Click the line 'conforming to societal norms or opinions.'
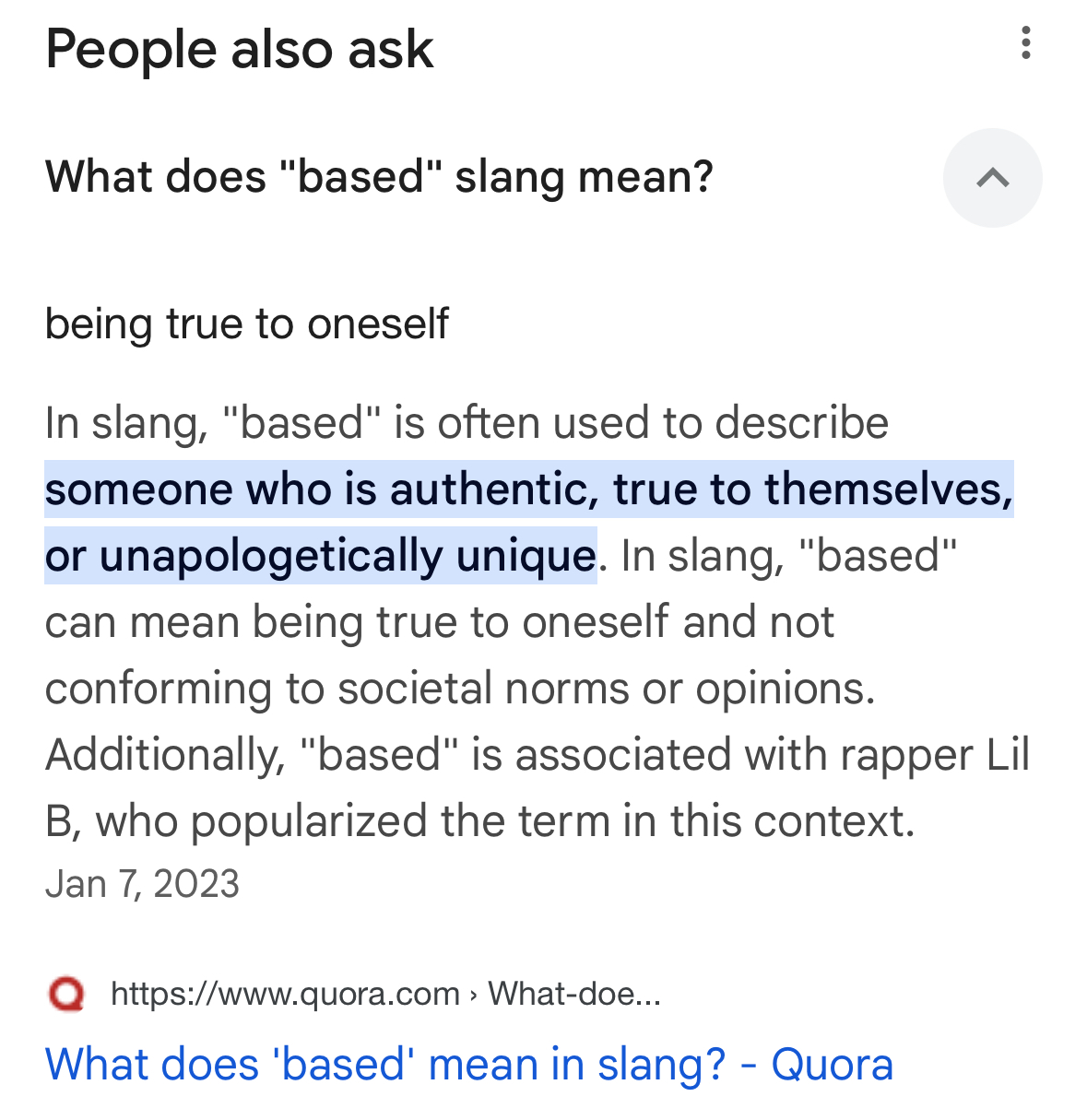The width and height of the screenshot is (1087, 1120). click(x=459, y=689)
